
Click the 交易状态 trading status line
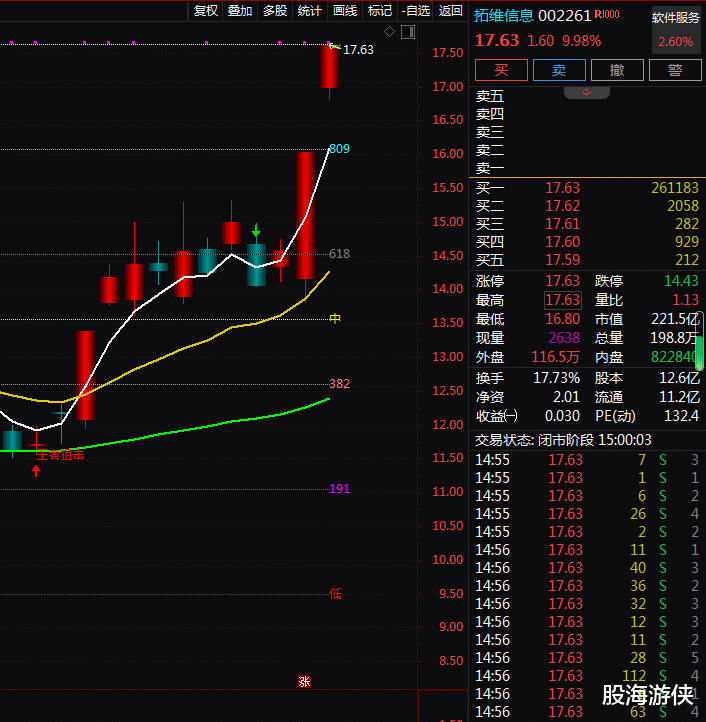pyautogui.click(x=563, y=440)
